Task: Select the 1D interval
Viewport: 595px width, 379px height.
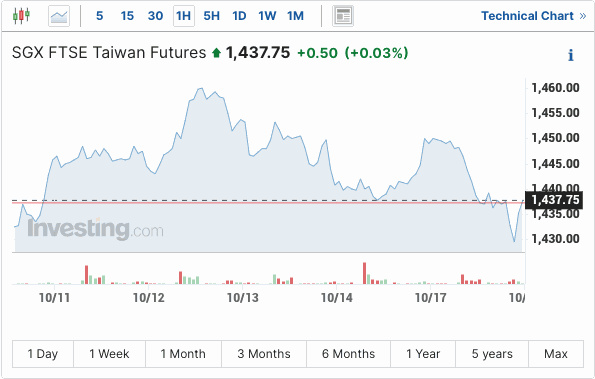Action: click(239, 16)
